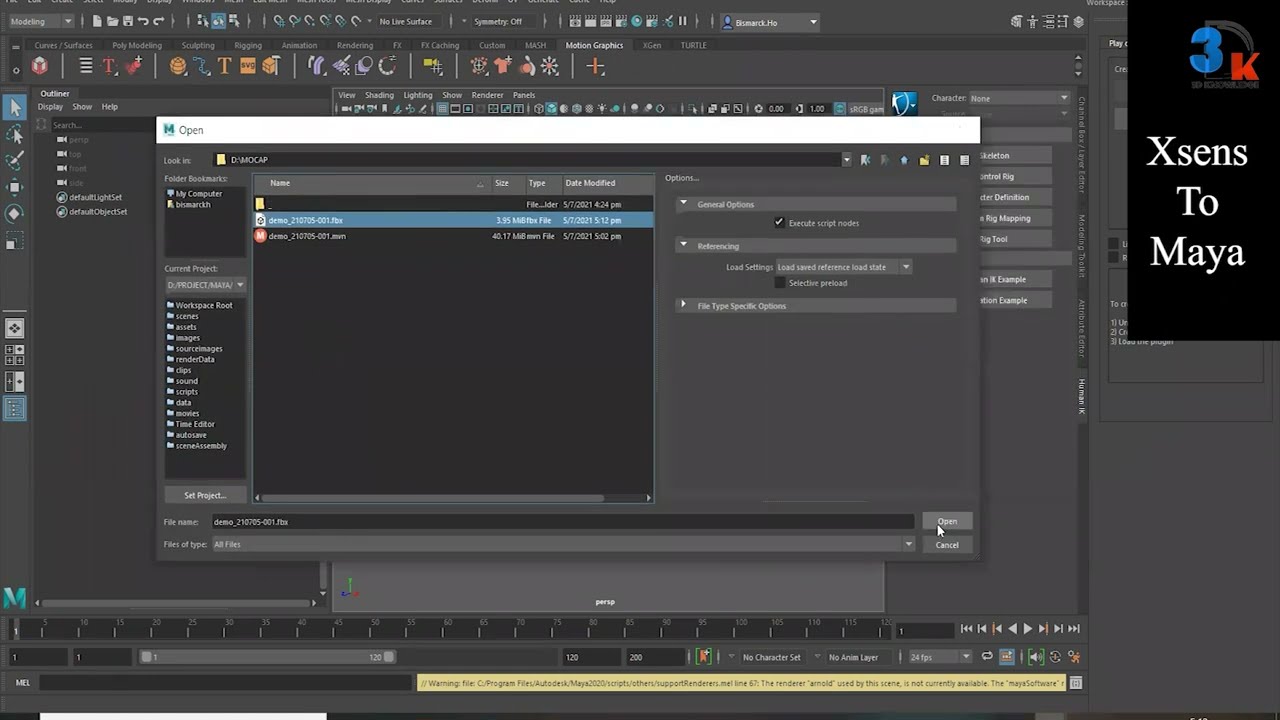
Task: Click the play forward button
Action: 1027,629
